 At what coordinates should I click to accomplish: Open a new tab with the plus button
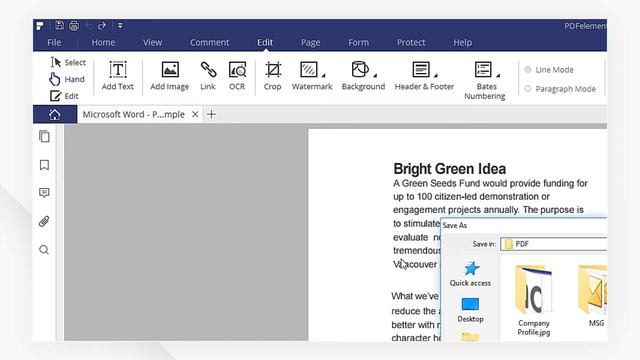(211, 114)
